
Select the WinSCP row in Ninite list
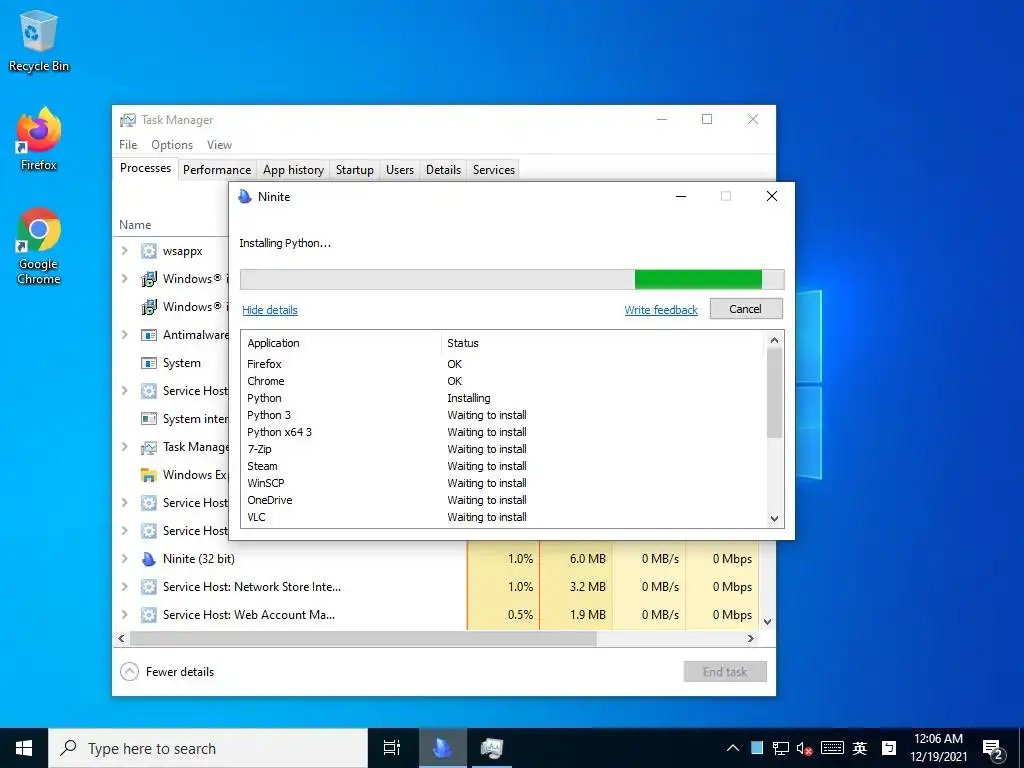(502, 483)
